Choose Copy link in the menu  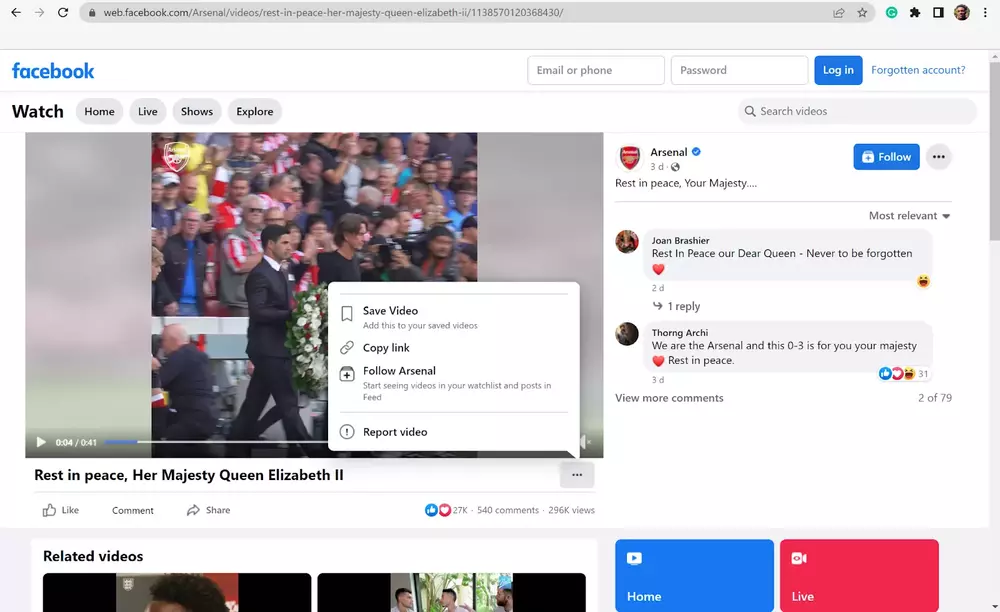pyautogui.click(x=453, y=347)
